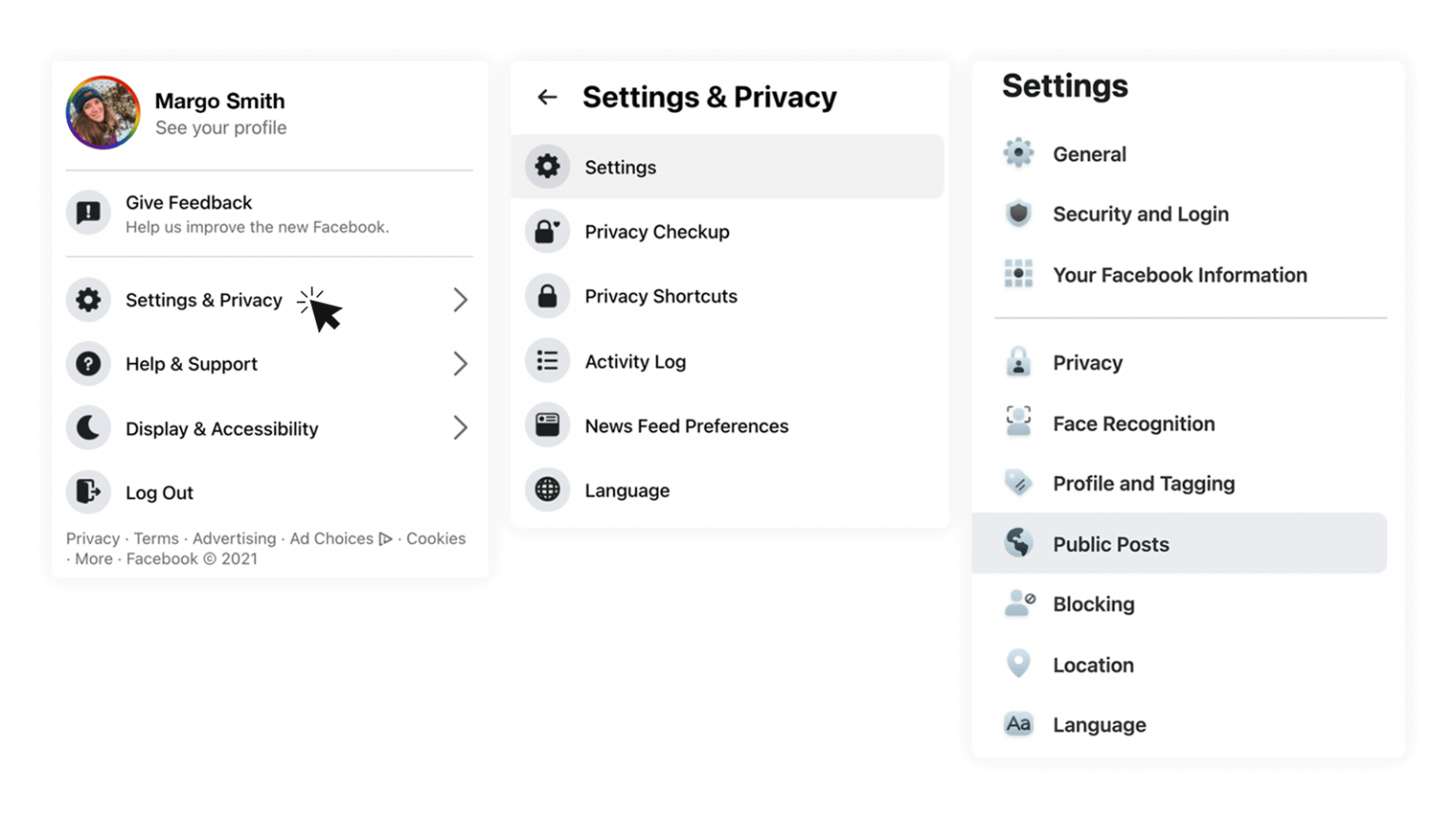Click the News Feed Preferences icon
Image resolution: width=1456 pixels, height=818 pixels.
[547, 426]
